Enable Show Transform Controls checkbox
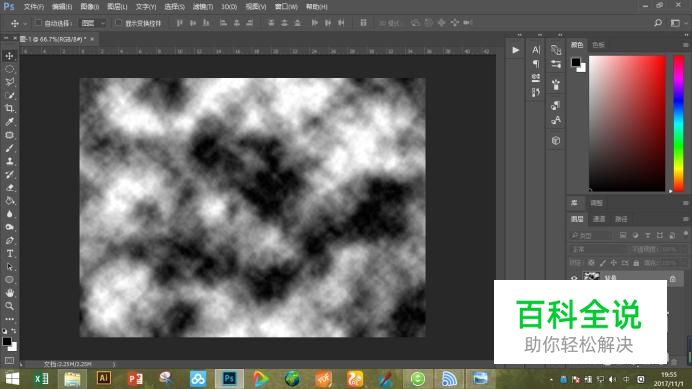The image size is (692, 389). 118,23
